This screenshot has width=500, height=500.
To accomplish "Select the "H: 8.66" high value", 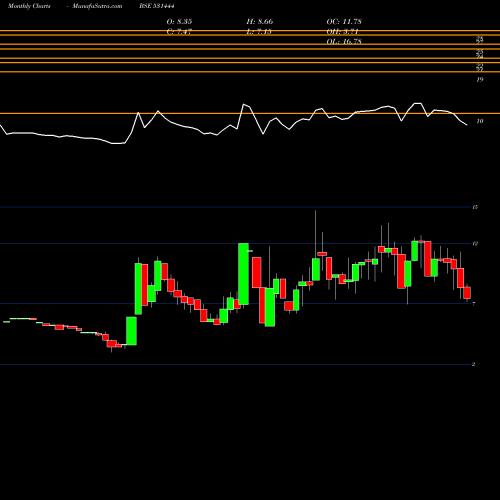I will pyautogui.click(x=260, y=22).
